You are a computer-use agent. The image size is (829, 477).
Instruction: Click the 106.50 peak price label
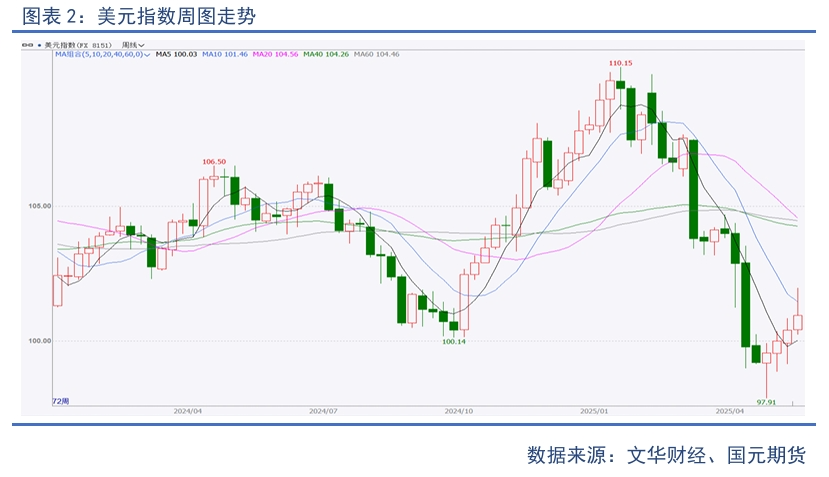click(x=214, y=161)
